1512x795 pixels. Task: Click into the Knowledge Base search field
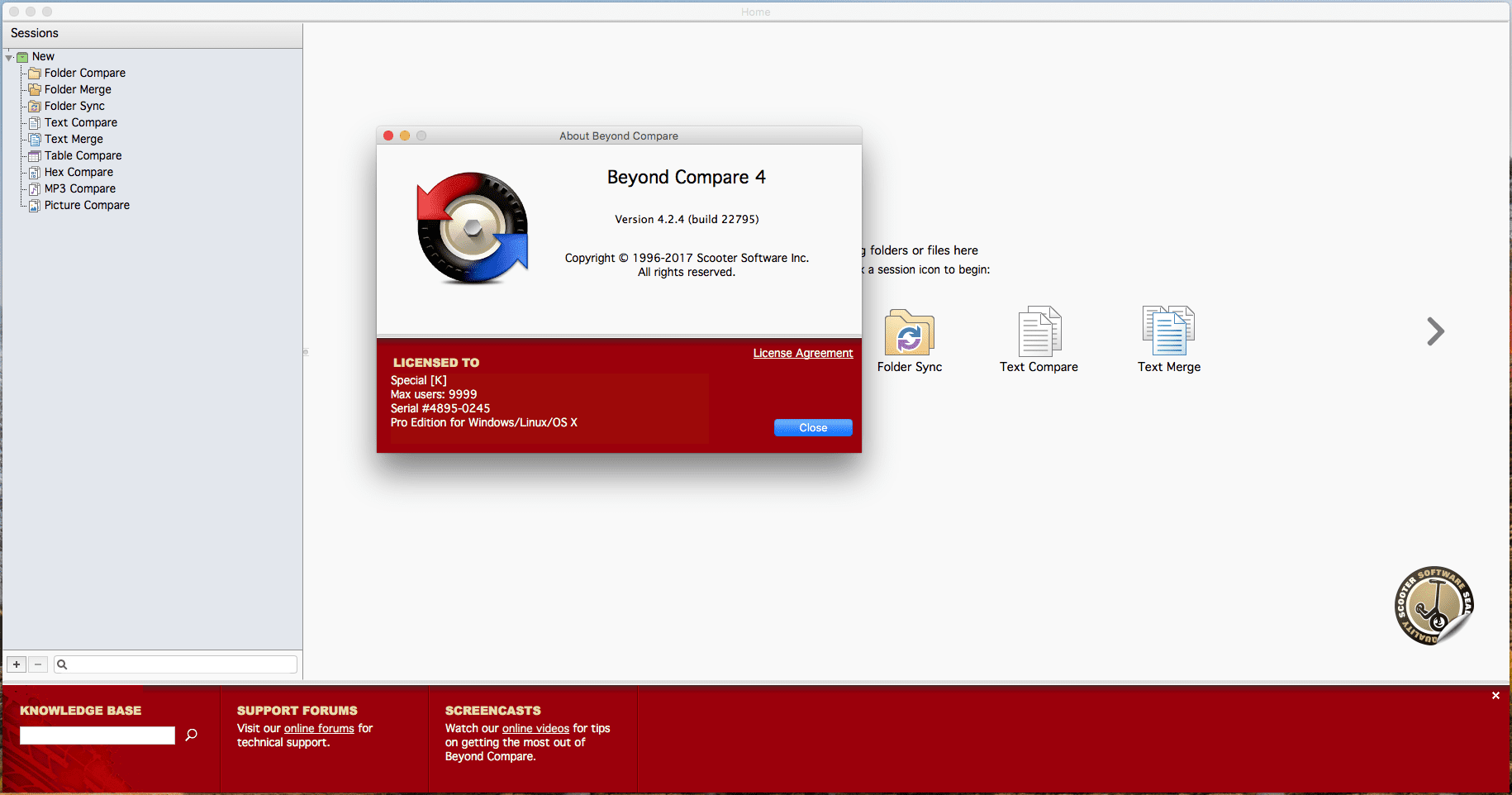(x=97, y=735)
